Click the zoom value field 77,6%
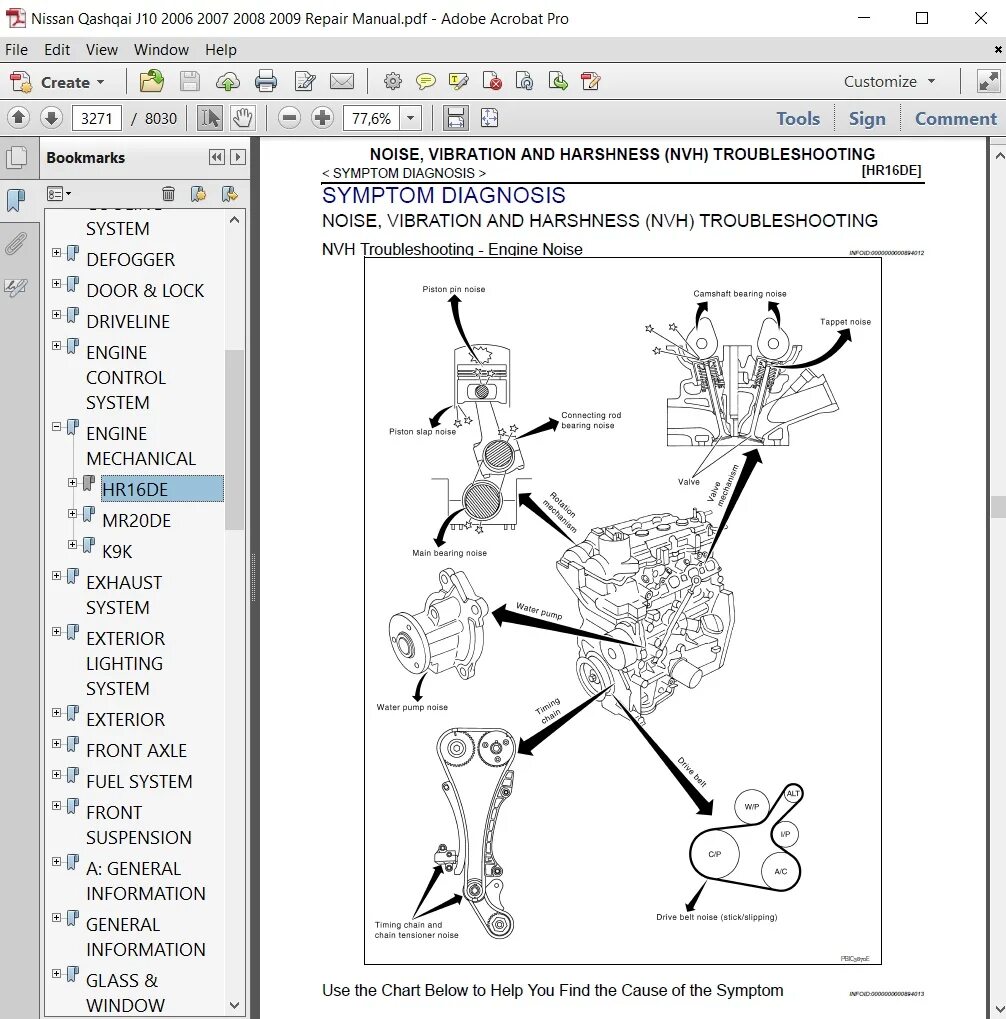 pyautogui.click(x=371, y=118)
